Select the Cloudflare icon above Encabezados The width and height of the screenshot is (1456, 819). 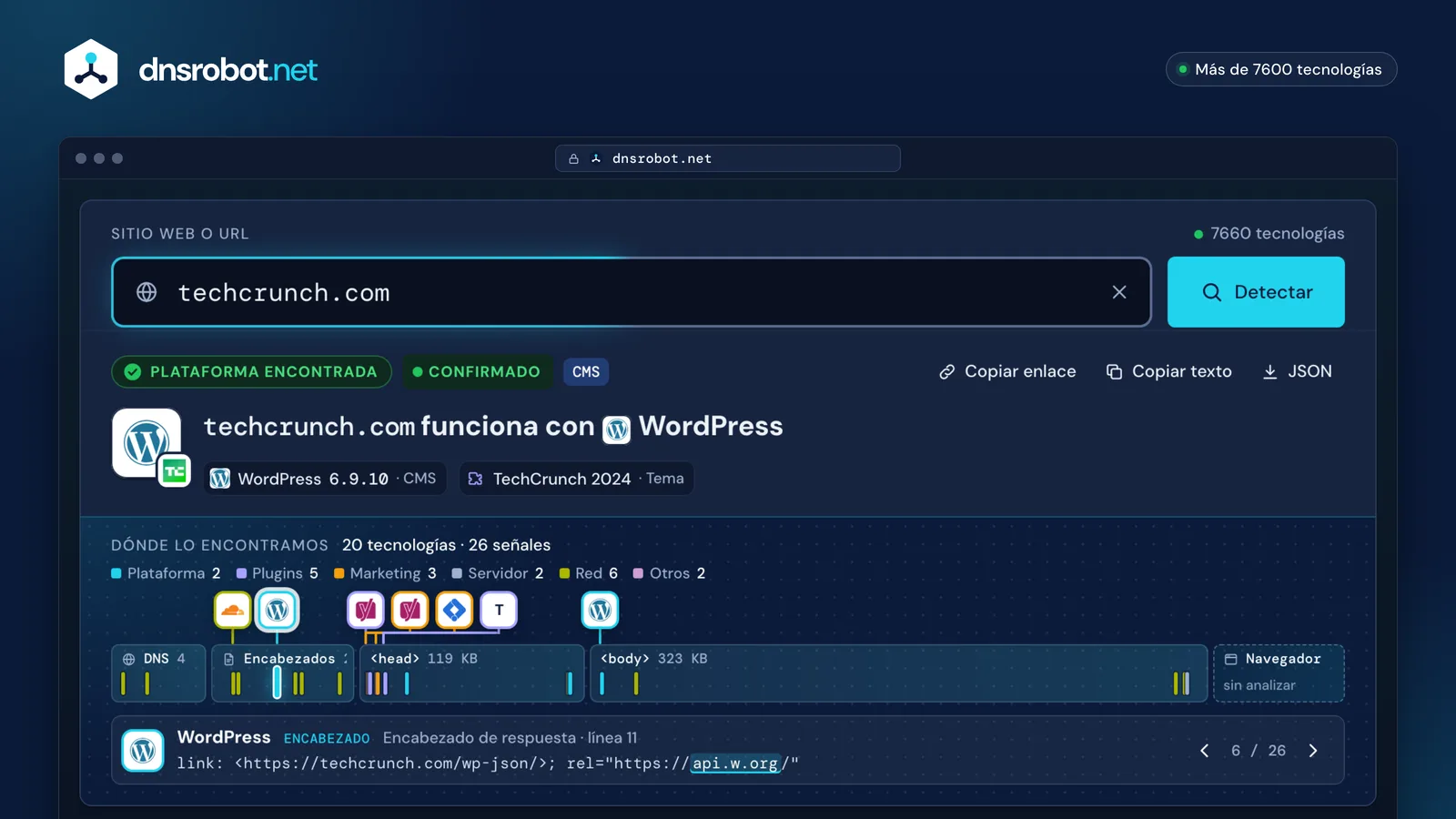233,610
